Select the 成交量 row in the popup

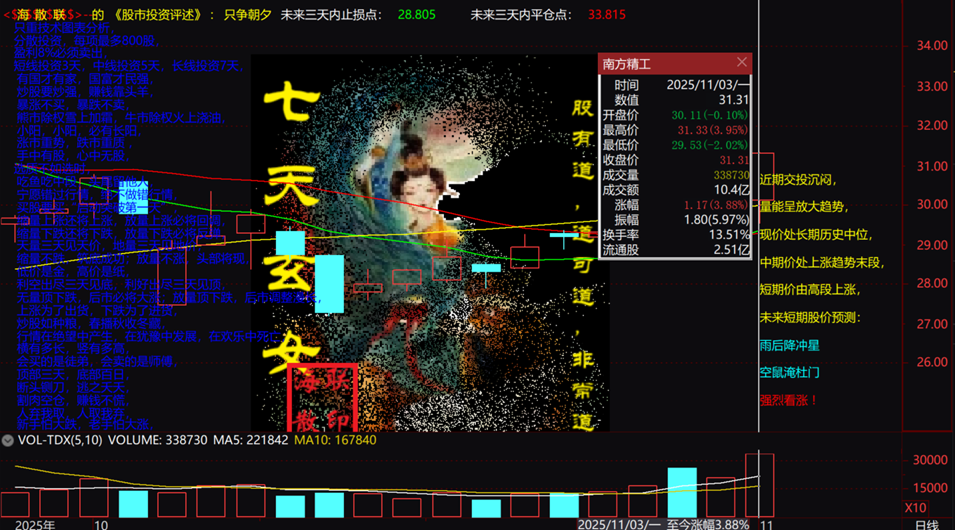675,175
